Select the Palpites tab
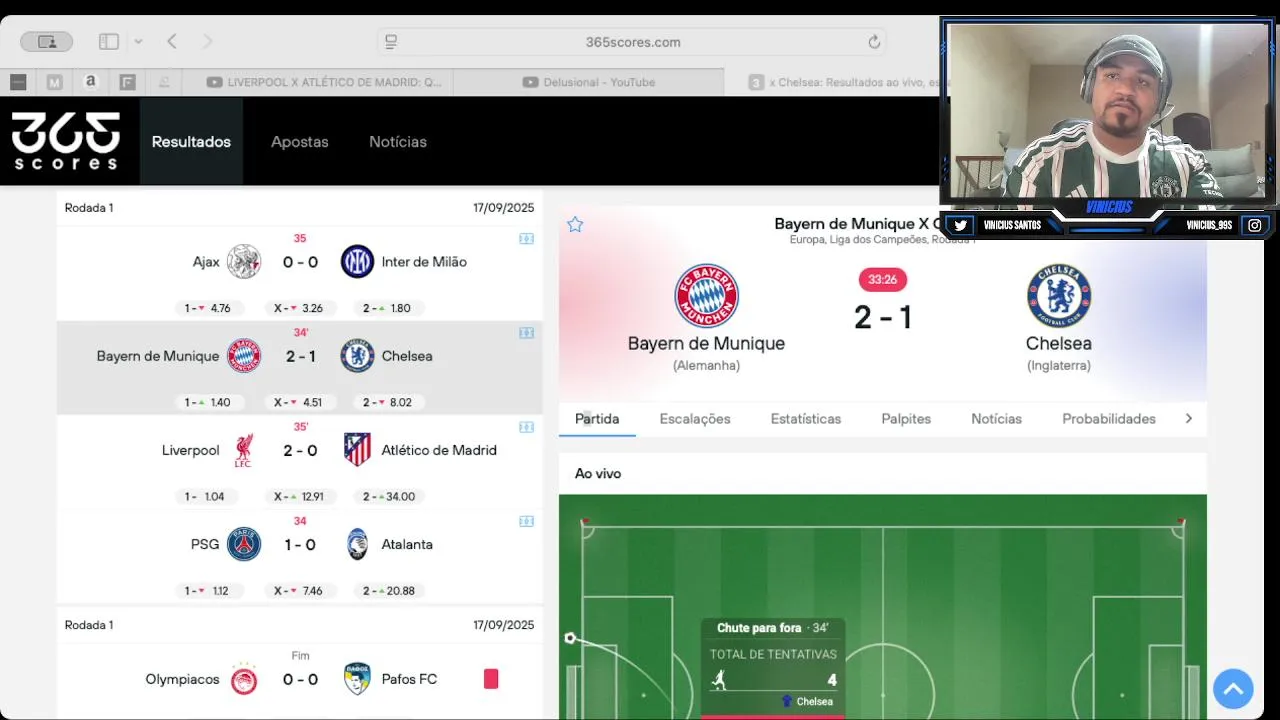Image resolution: width=1280 pixels, height=720 pixels. pos(906,419)
